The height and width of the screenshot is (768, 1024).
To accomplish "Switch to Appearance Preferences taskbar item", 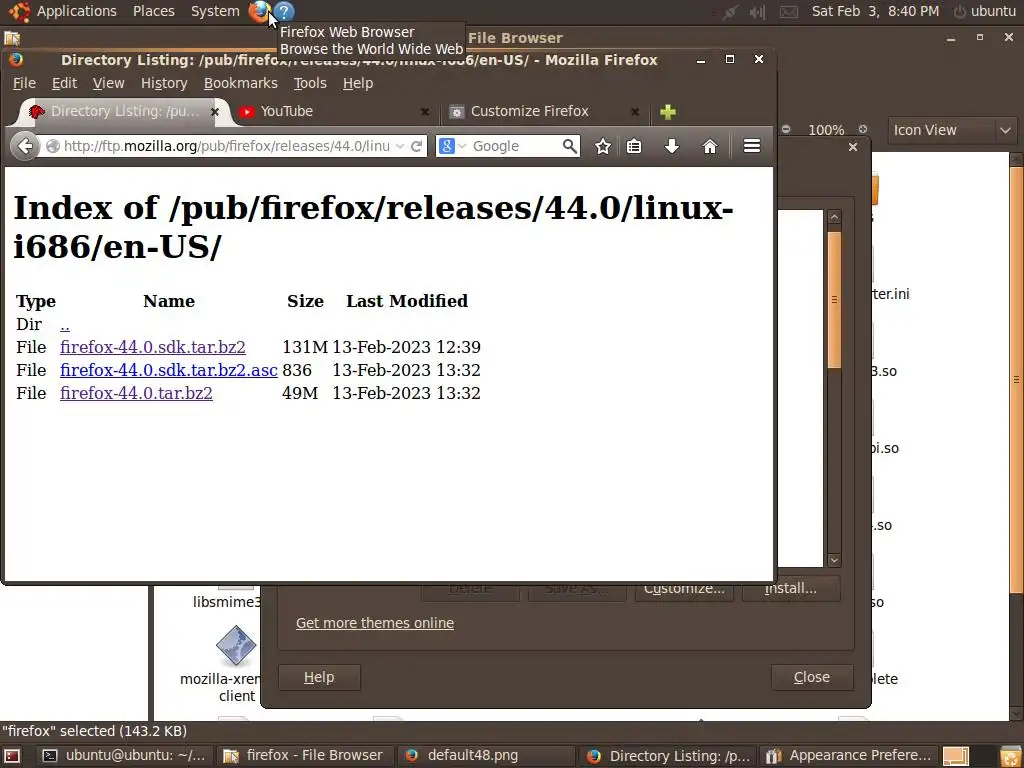I will coord(850,756).
